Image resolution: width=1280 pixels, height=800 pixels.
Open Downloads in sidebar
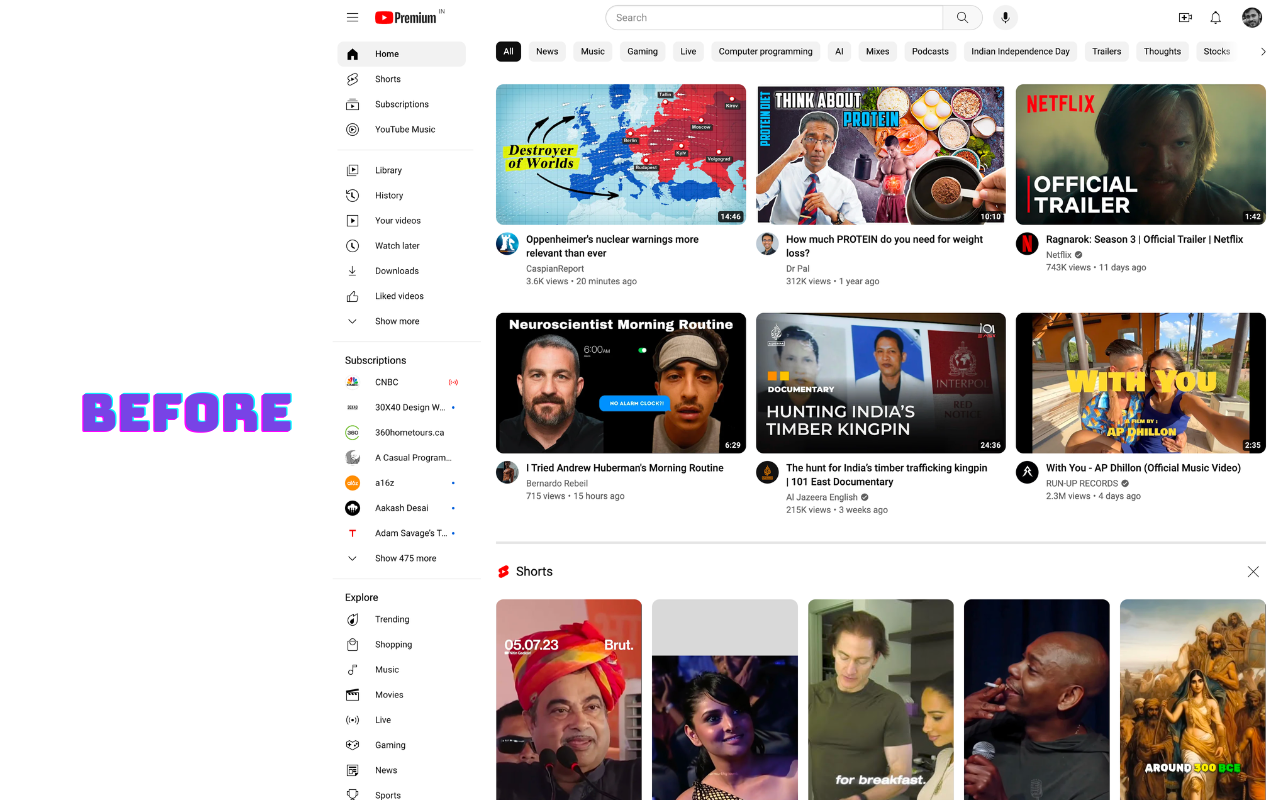pyautogui.click(x=401, y=270)
